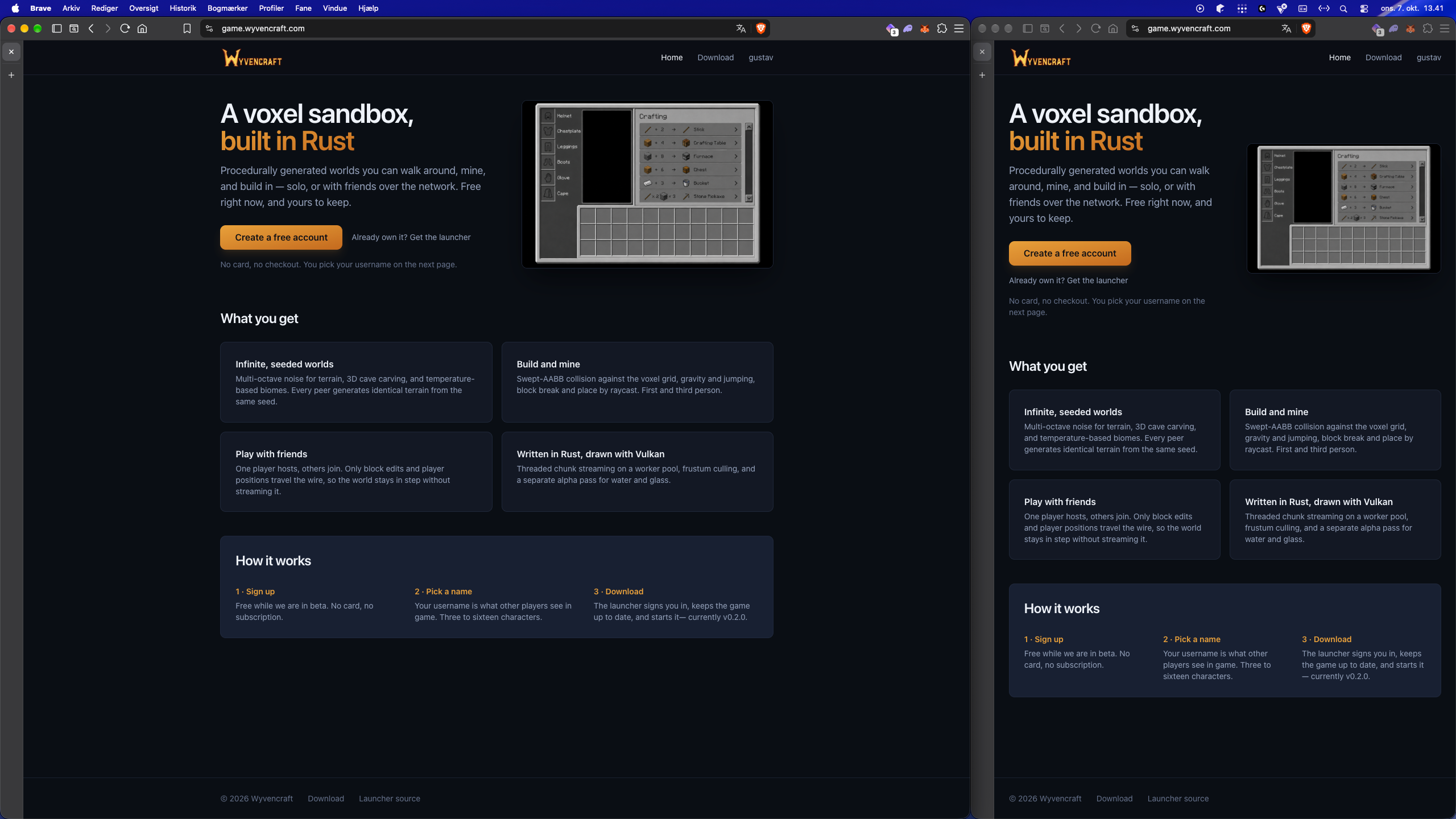Toggle sidebar panel icon in left window
Image resolution: width=1456 pixels, height=819 pixels.
click(57, 28)
